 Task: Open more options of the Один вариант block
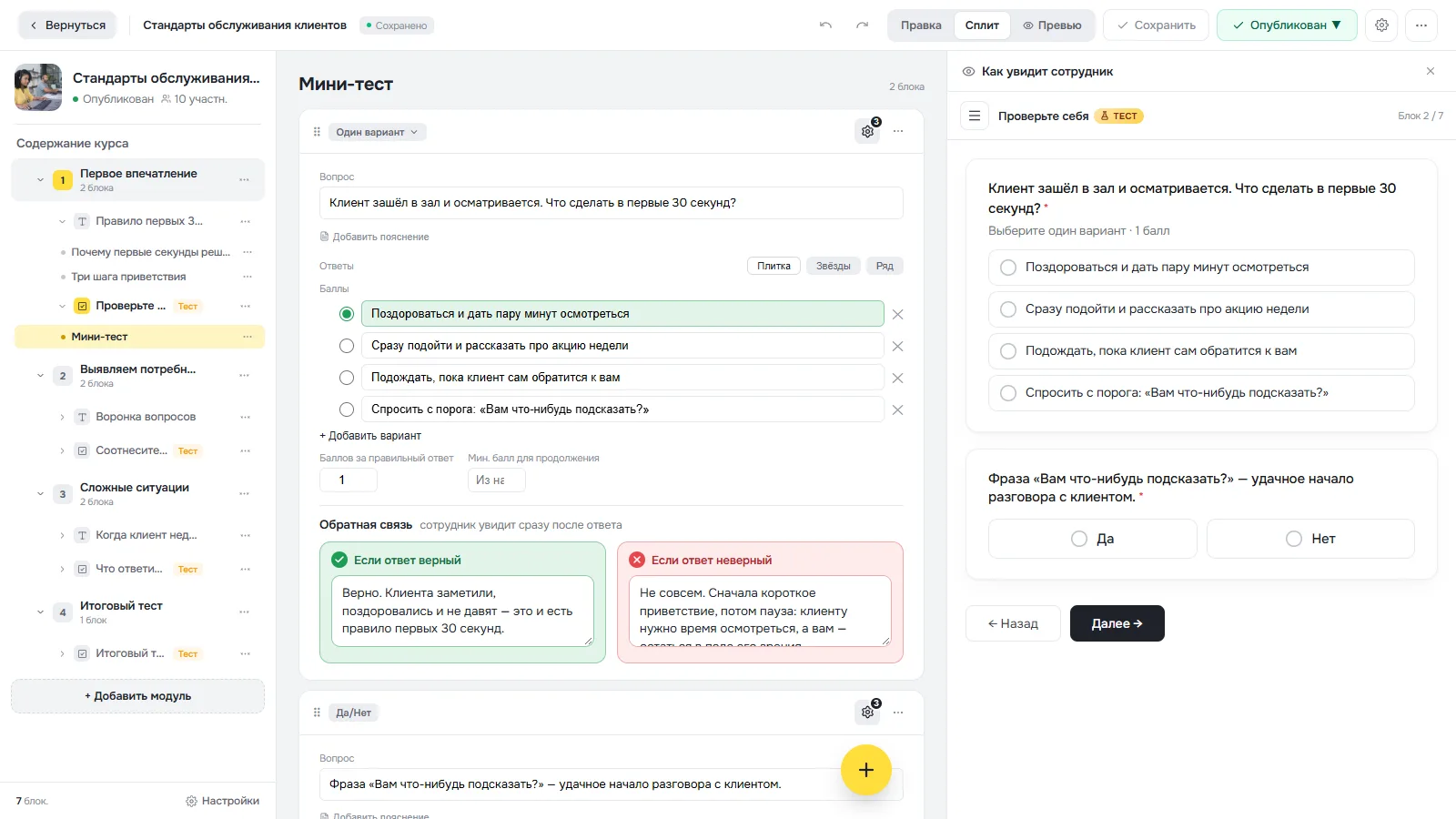(898, 132)
